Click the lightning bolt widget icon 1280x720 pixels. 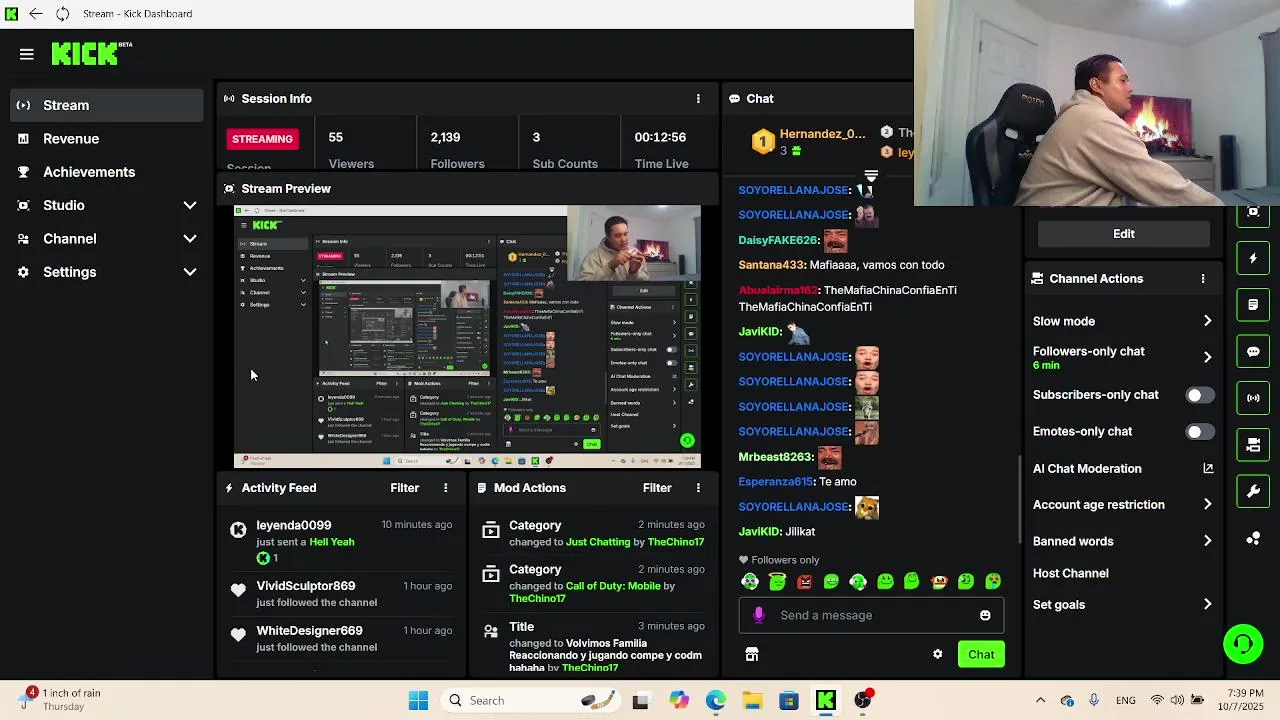coord(1253,259)
